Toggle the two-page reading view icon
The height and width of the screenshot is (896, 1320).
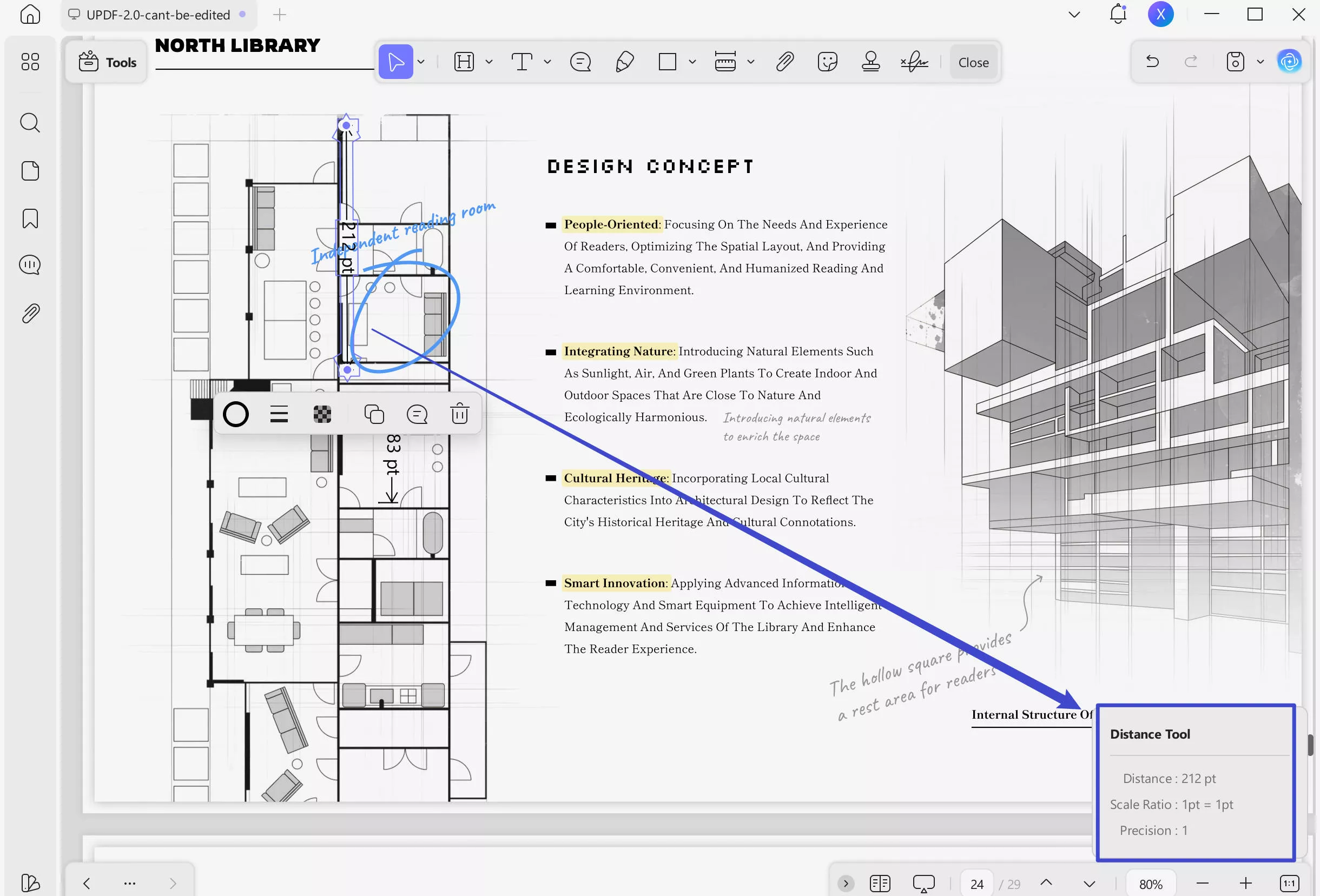pyautogui.click(x=879, y=883)
